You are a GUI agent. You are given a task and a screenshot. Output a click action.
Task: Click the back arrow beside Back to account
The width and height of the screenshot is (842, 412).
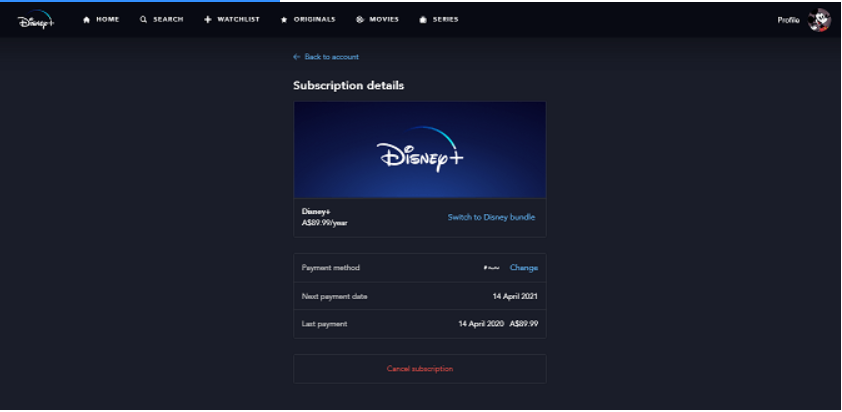(296, 57)
